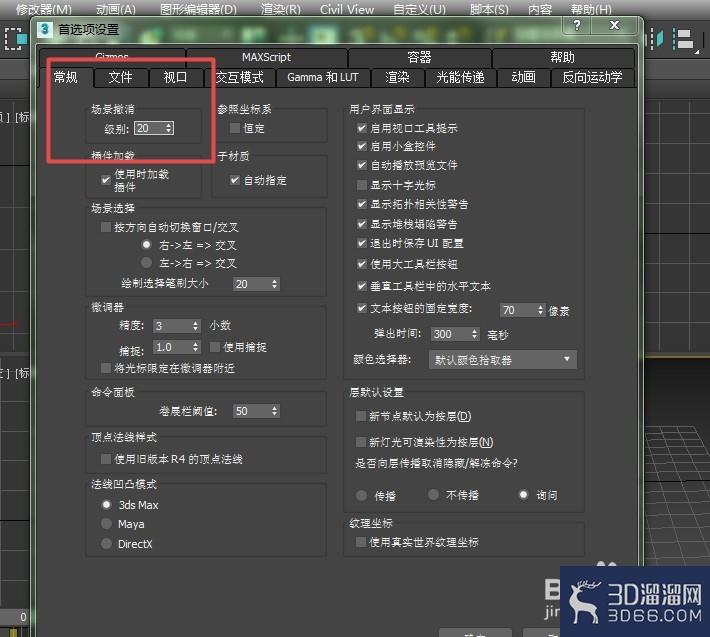The width and height of the screenshot is (710, 637).
Task: Toggle 退出时保存 UI 配置 checkbox
Action: click(362, 243)
